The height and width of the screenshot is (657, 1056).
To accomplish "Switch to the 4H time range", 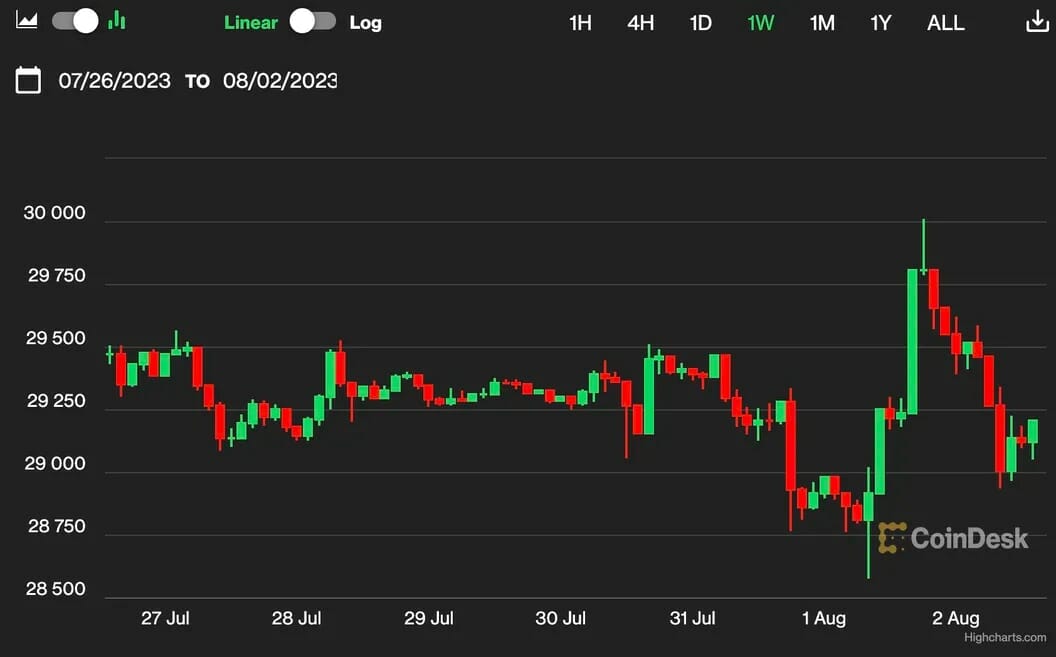I will point(640,22).
